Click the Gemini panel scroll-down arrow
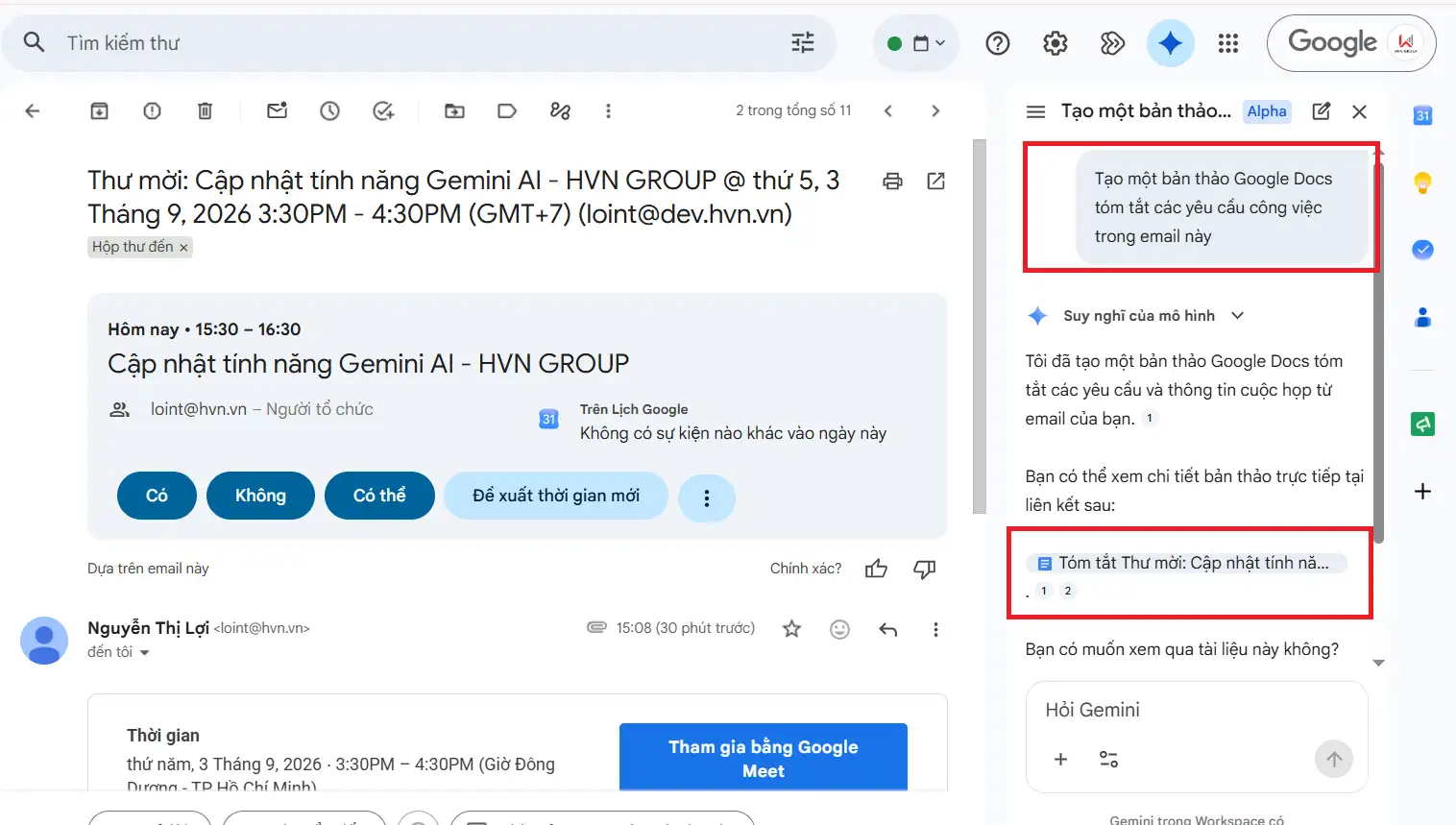 (1378, 663)
